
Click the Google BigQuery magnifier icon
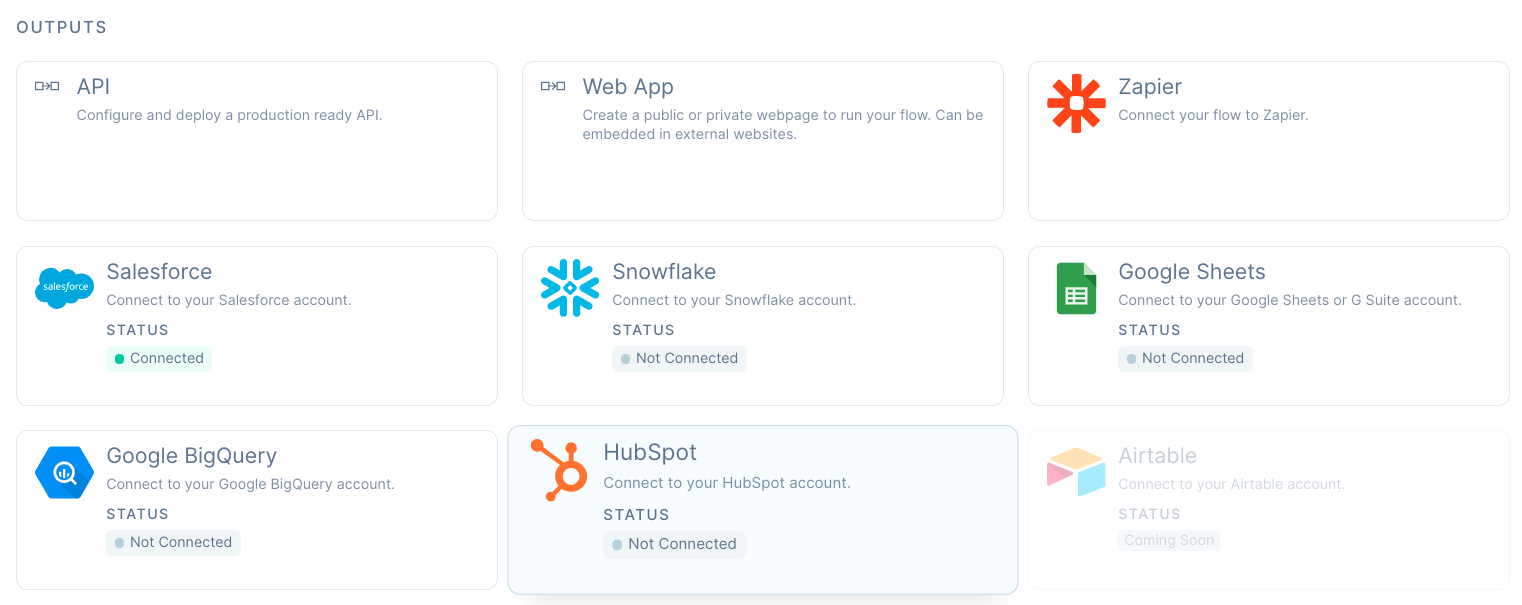point(64,472)
